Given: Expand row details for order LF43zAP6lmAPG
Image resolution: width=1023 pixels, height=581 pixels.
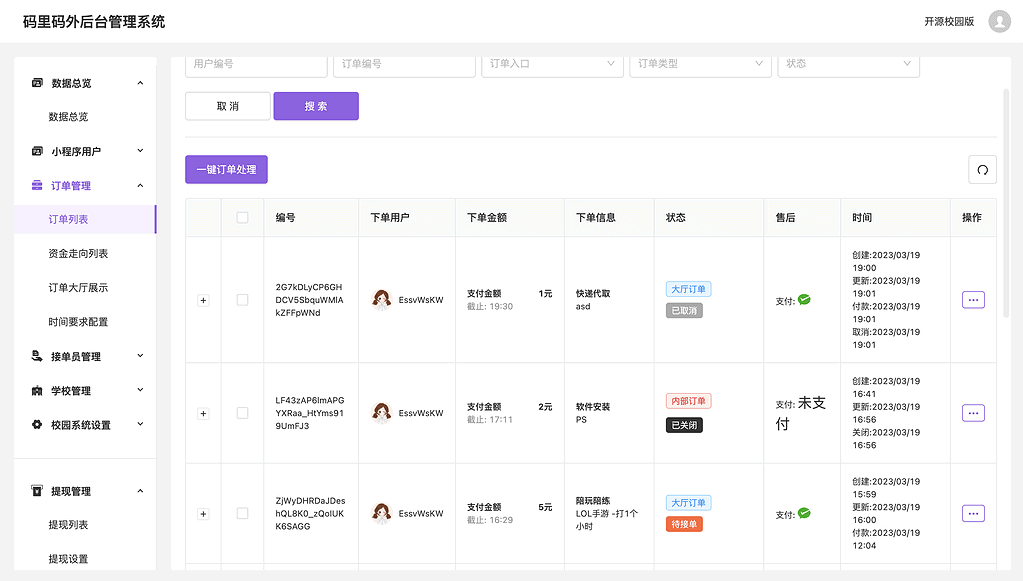Looking at the screenshot, I should click(x=204, y=413).
